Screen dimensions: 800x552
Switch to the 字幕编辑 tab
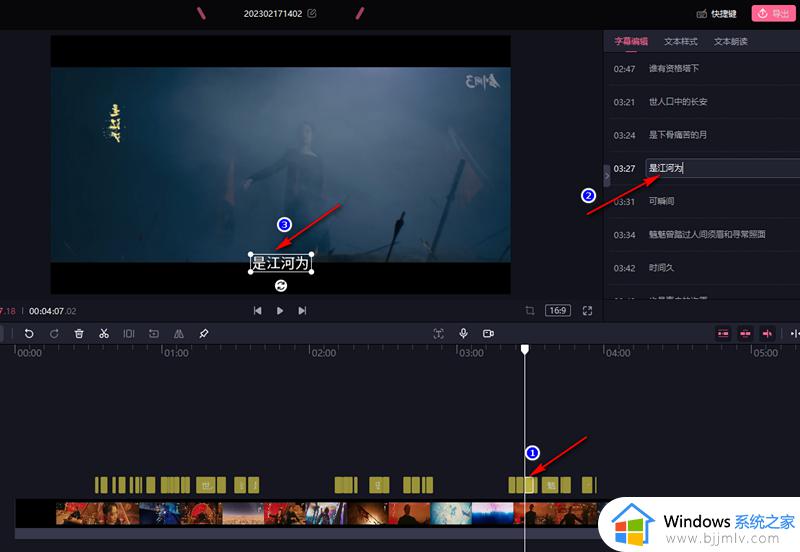631,41
